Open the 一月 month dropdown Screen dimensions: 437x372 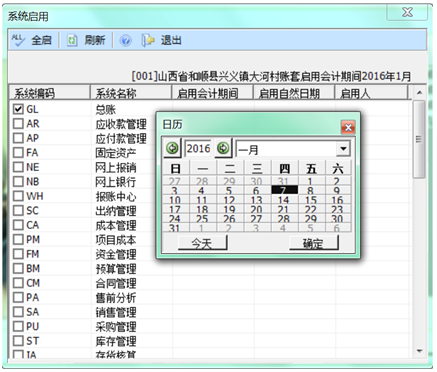[343, 149]
